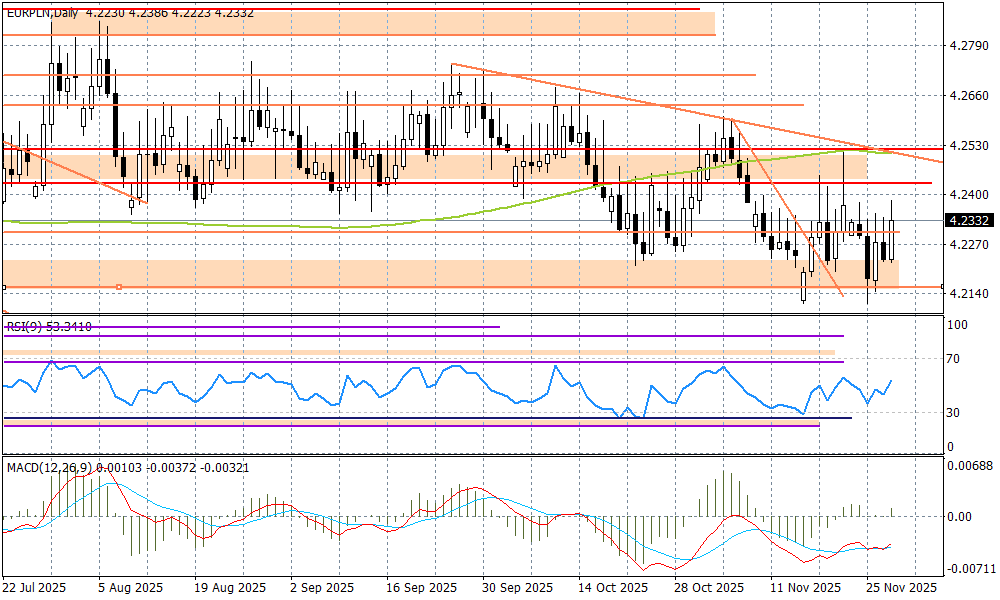1000x600 pixels.
Task: Click the 4.2530 price axis label
Action: click(967, 146)
